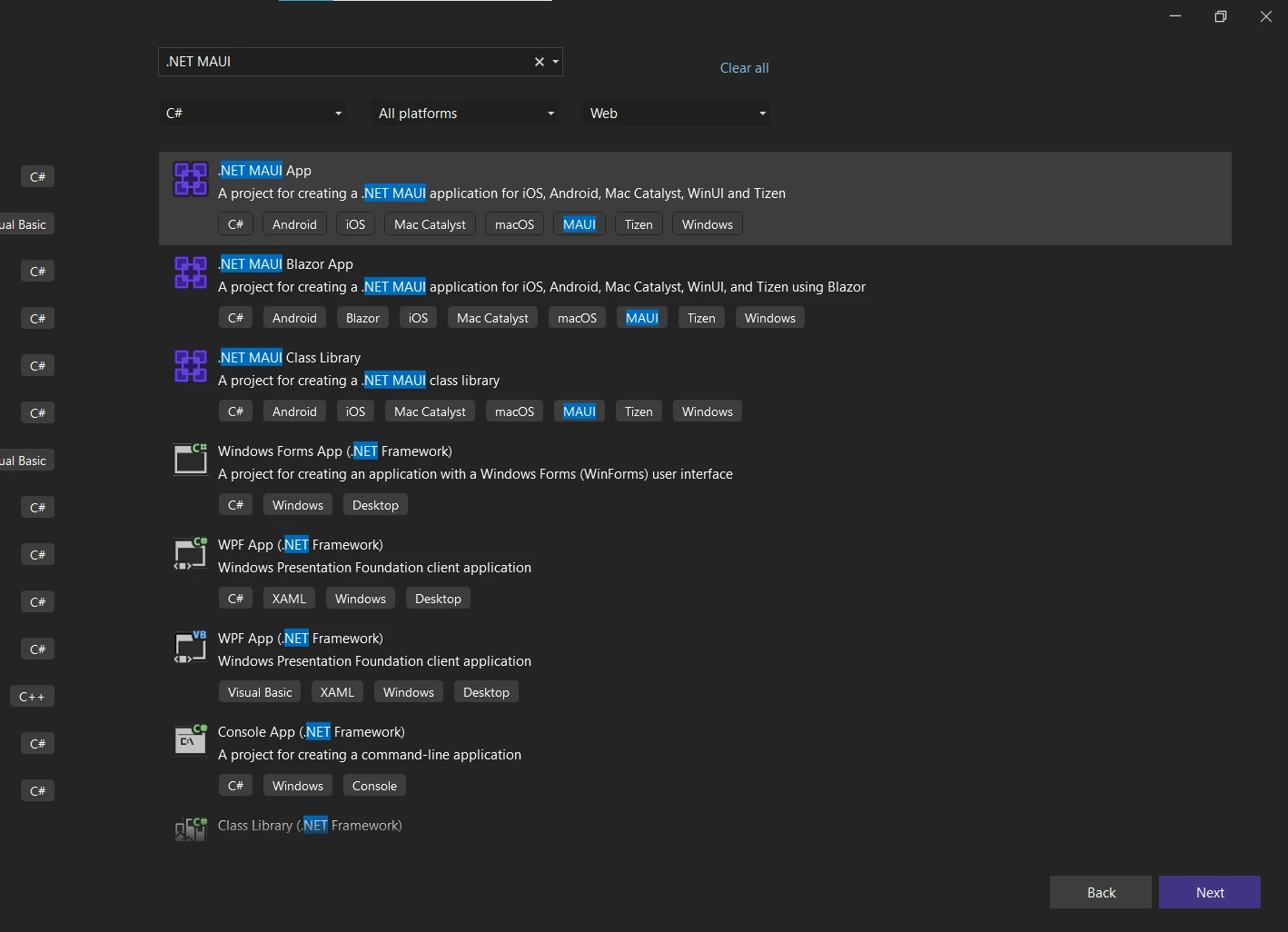
Task: Click the Class Library (.NET Framework) icon
Action: pyautogui.click(x=191, y=829)
